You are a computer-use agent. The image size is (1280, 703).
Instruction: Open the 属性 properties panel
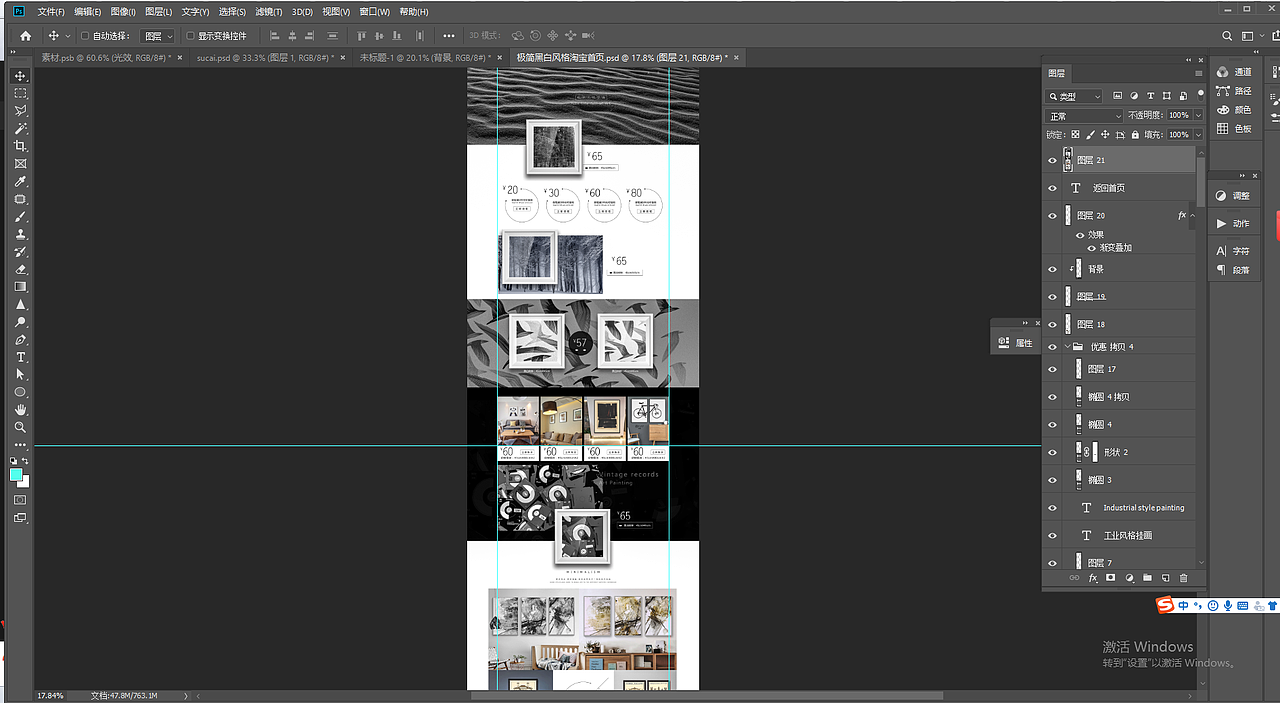(1016, 343)
